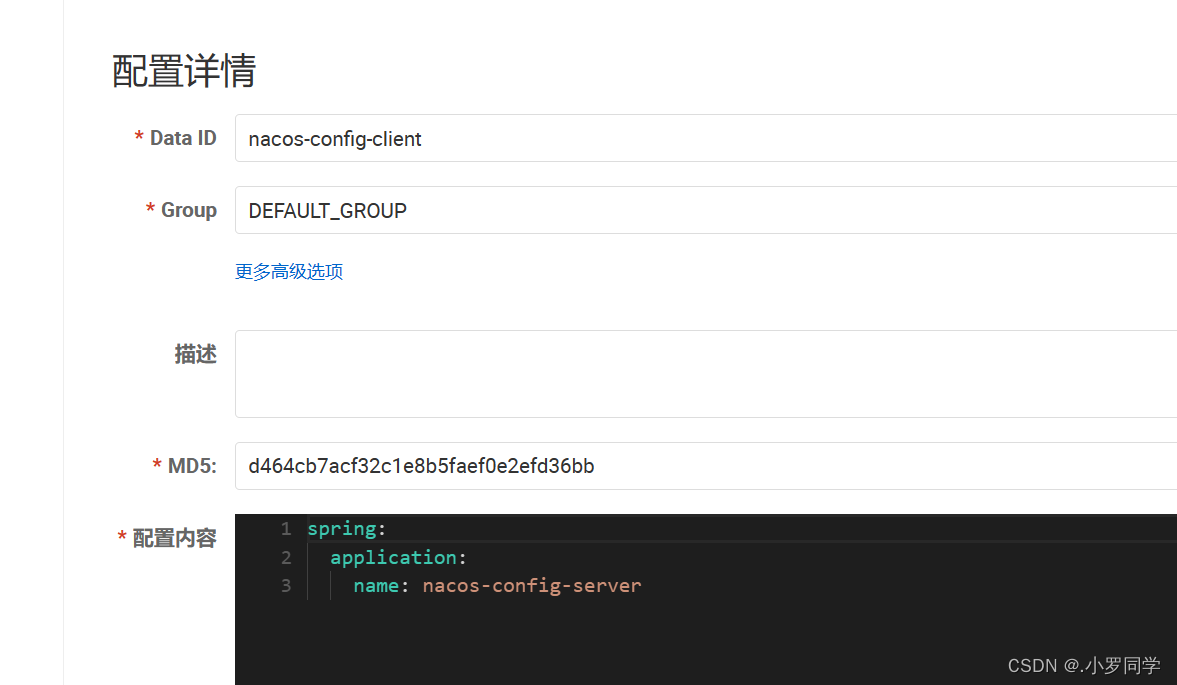The height and width of the screenshot is (685, 1177).
Task: Click value 'nacos-config-server' in the editor
Action: 532,586
